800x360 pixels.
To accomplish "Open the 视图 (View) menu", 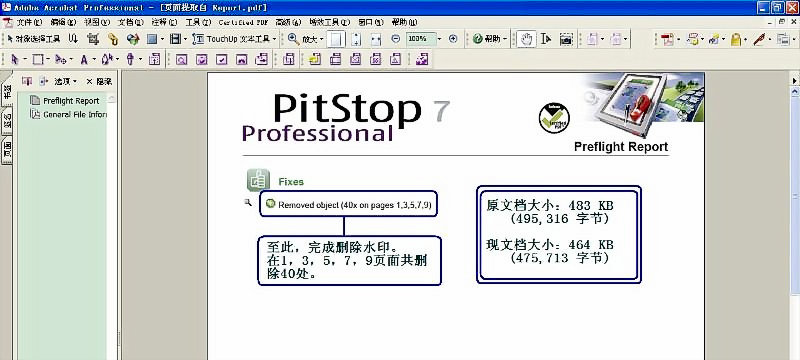I will click(97, 22).
